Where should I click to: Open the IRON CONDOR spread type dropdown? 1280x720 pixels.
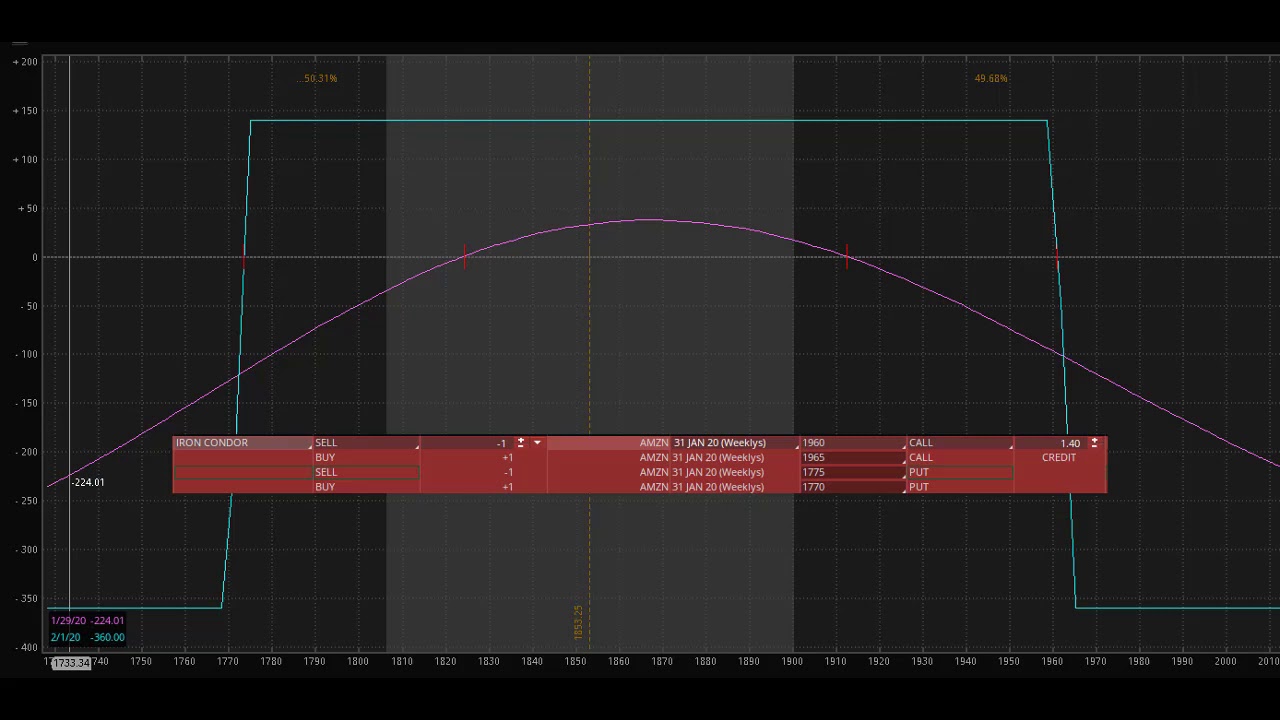[x=241, y=443]
